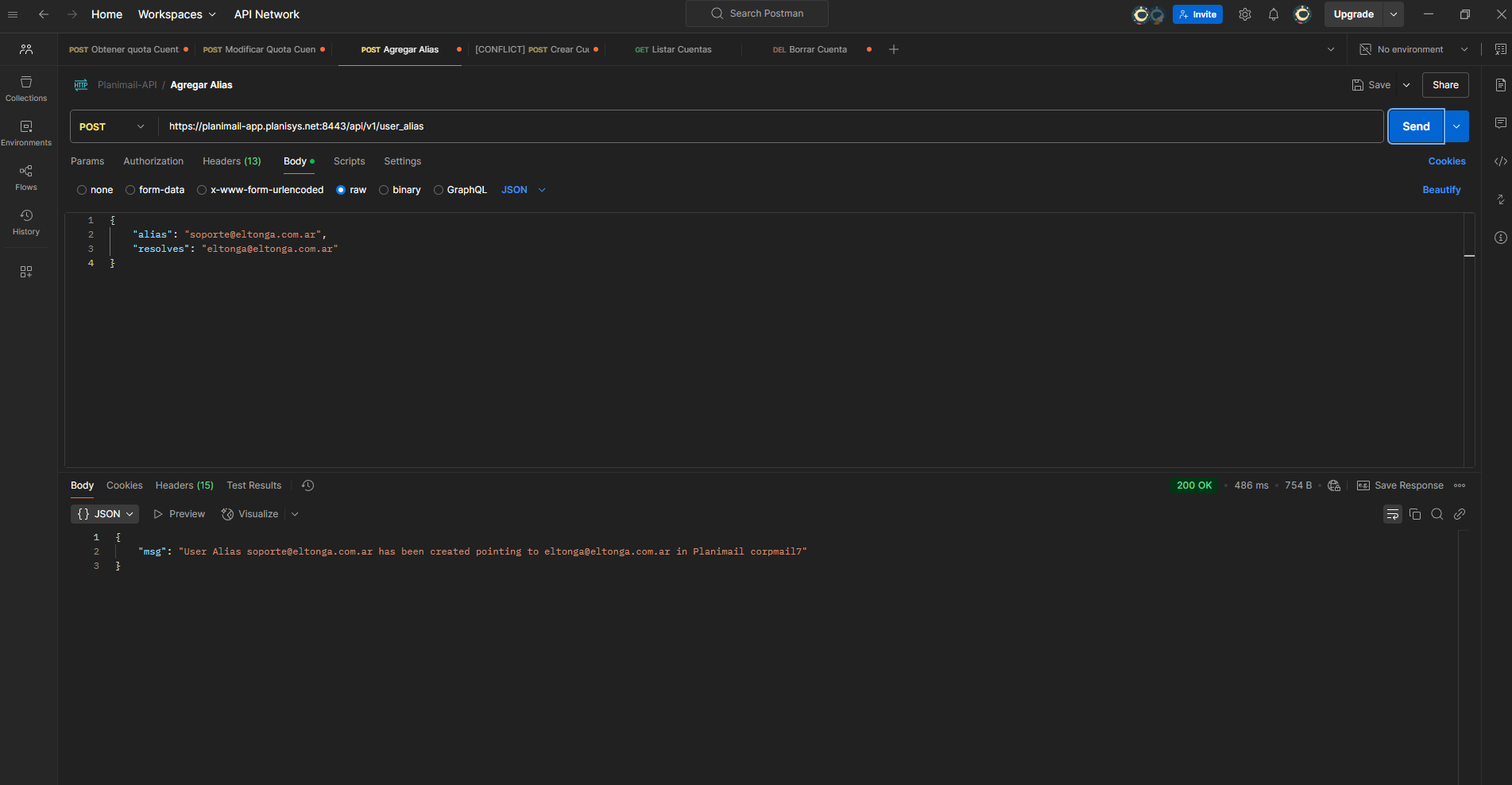Screen dimensions: 1512x785
Task: Expand the Visualize options chevron
Action: (295, 514)
